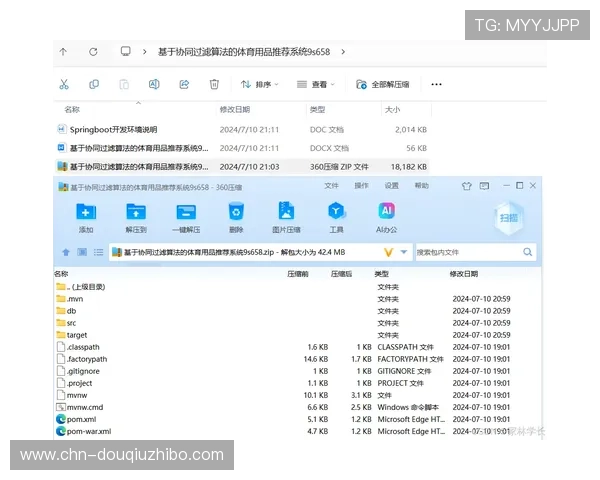The width and height of the screenshot is (600, 480).
Task: Launch the AI办公 feature icon
Action: coord(387,212)
